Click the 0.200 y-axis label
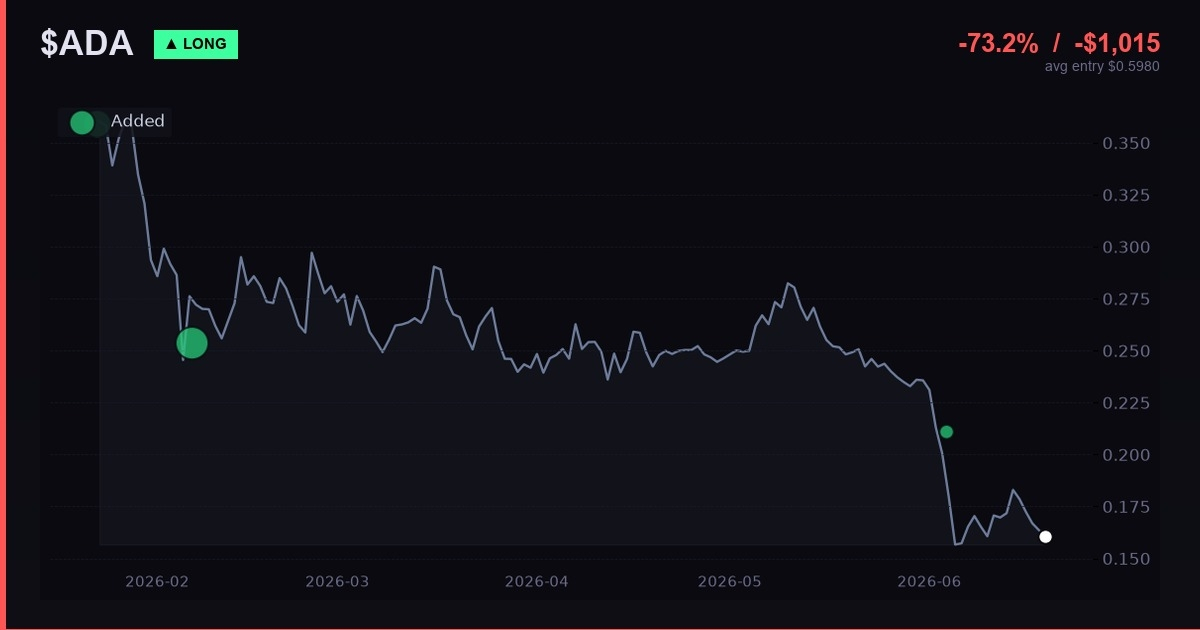This screenshot has height=630, width=1200. [1126, 455]
